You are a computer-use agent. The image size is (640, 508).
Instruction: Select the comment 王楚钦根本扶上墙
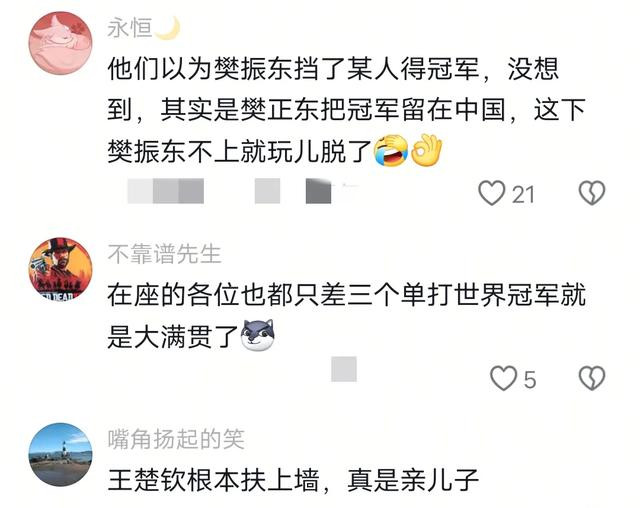pos(293,480)
